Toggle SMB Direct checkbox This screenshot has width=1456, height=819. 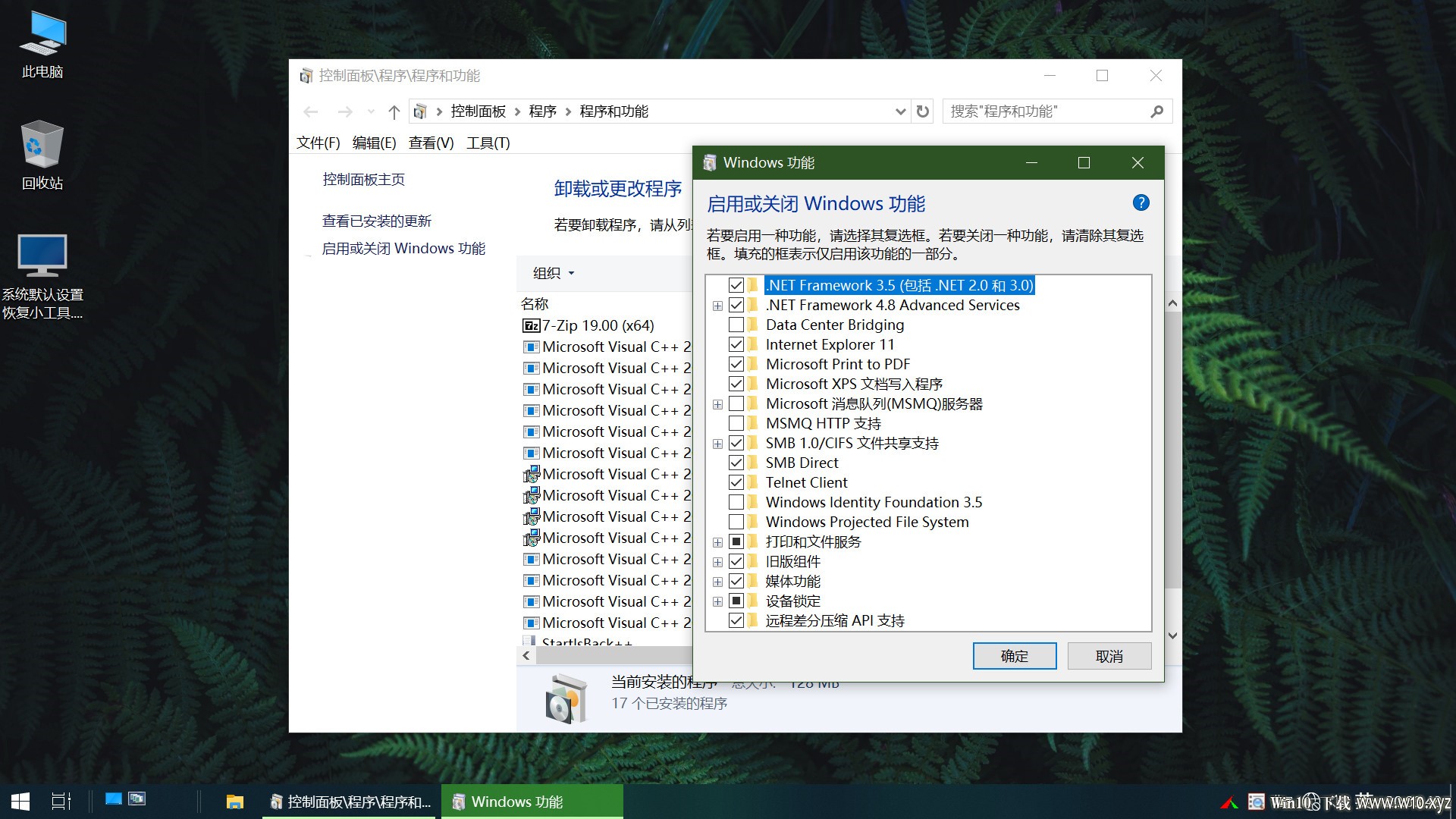(x=736, y=463)
